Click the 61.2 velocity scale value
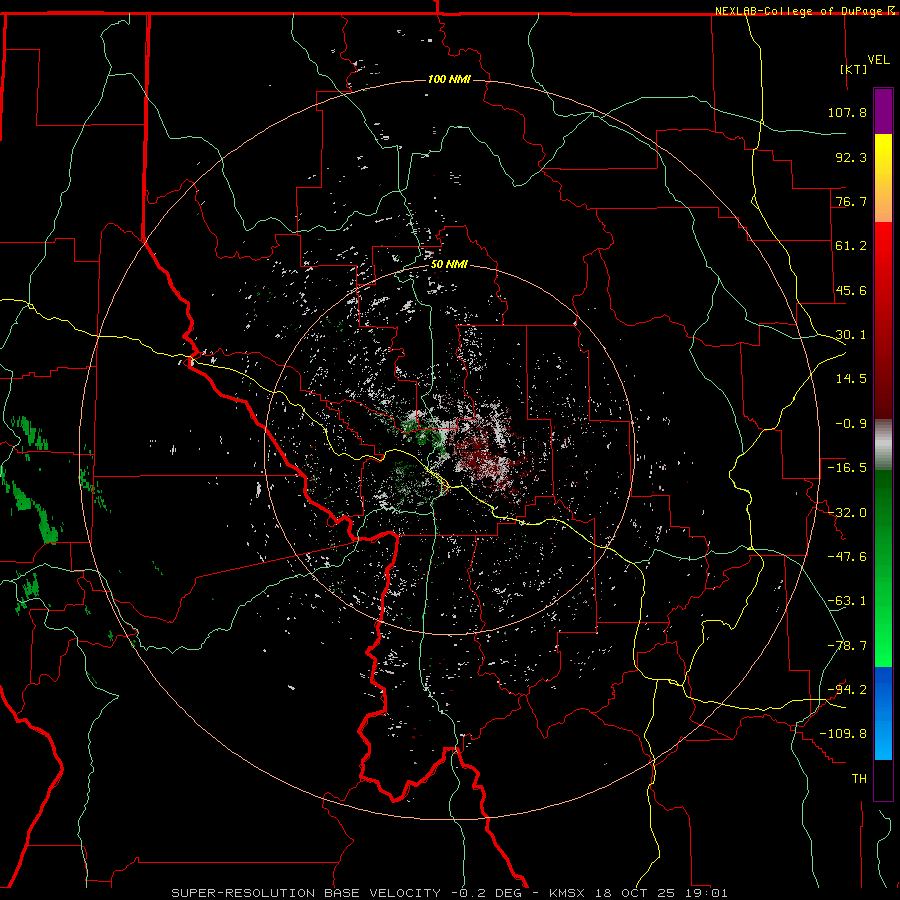900x900 pixels. pos(851,246)
